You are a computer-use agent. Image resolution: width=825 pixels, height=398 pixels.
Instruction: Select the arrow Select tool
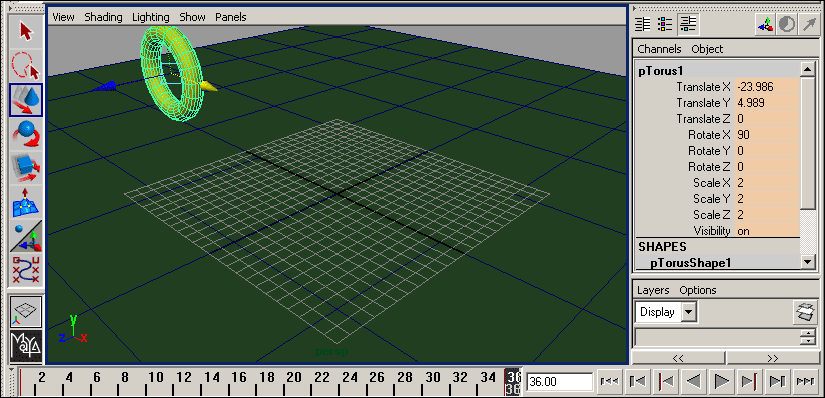click(25, 31)
